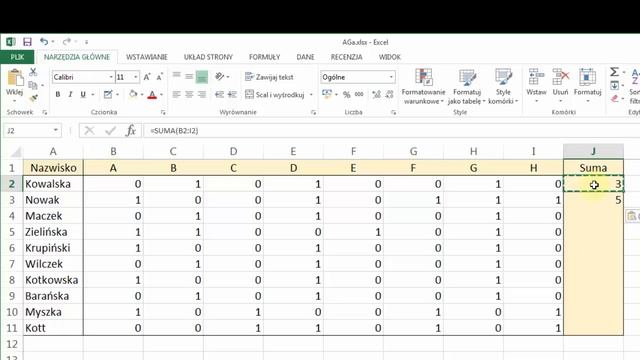The image size is (640, 360).
Task: Switch to DANE tab
Action: tap(305, 57)
